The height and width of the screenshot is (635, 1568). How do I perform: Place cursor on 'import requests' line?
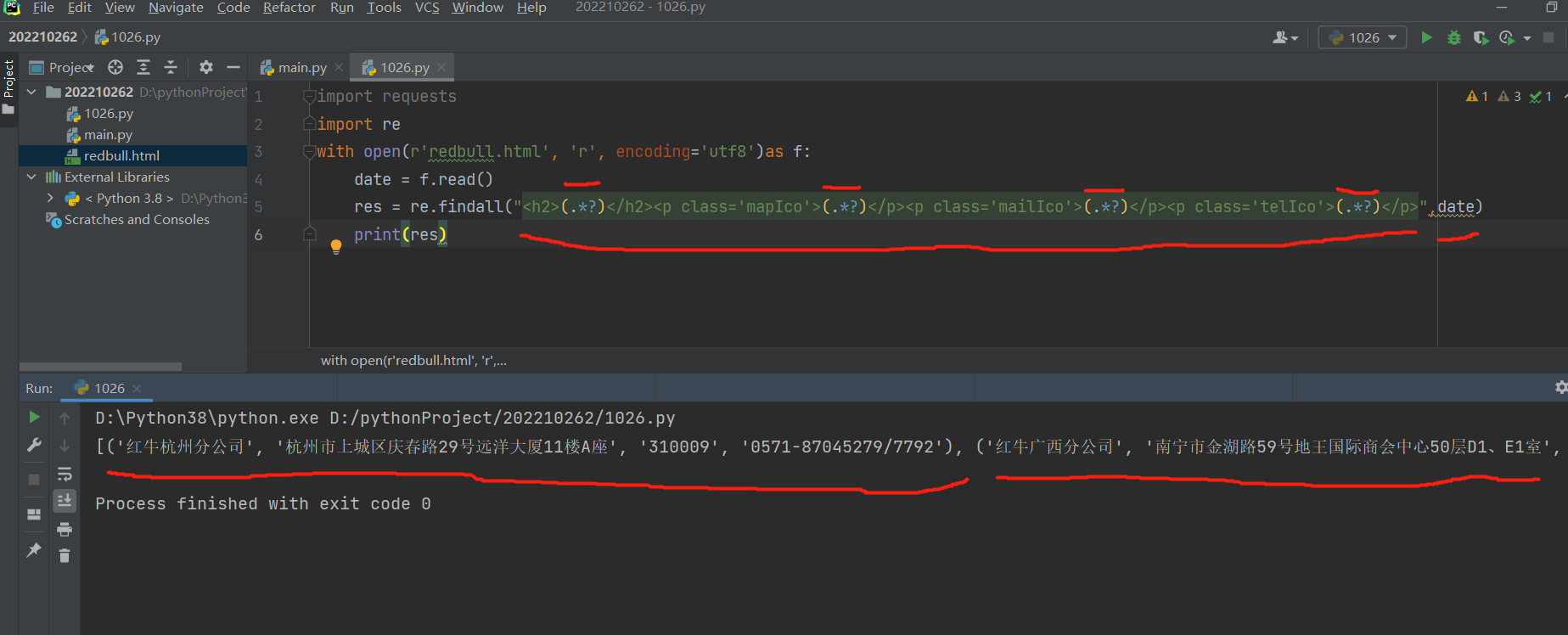(386, 97)
